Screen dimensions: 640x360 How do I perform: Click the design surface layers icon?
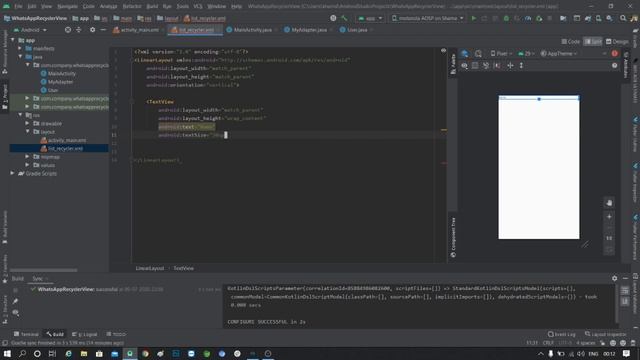point(464,53)
